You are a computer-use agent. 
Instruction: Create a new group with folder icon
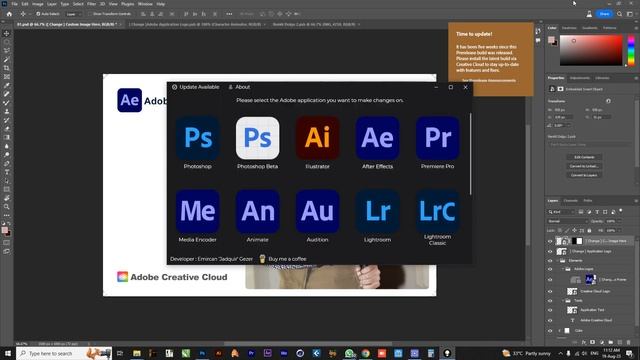pyautogui.click(x=611, y=342)
